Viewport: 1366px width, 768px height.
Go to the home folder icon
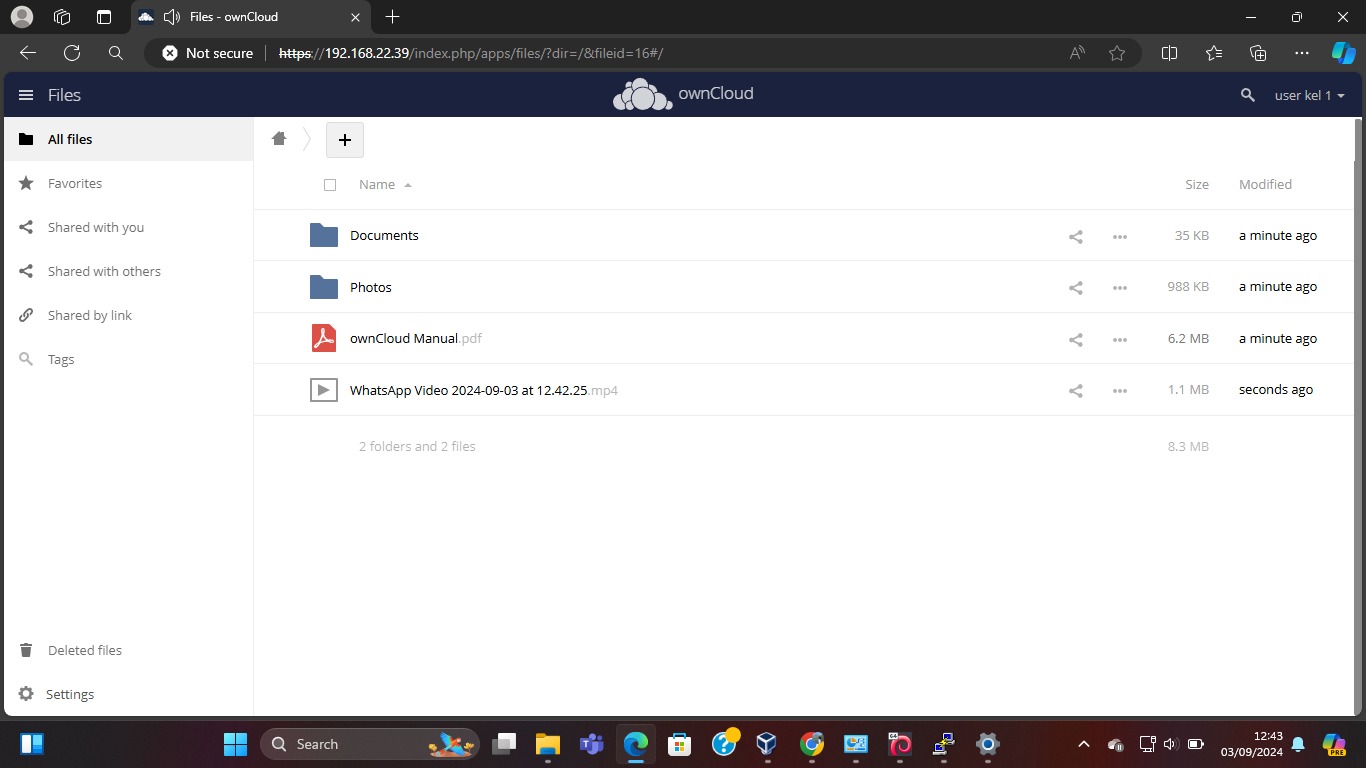coord(279,139)
